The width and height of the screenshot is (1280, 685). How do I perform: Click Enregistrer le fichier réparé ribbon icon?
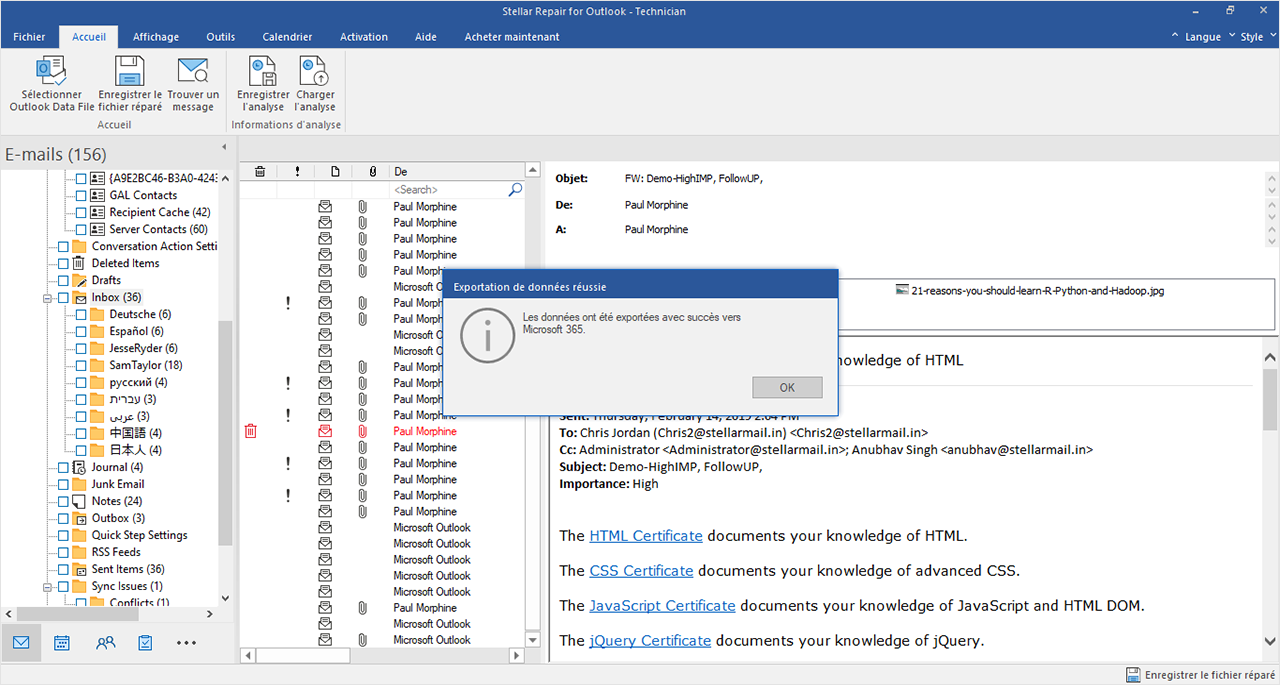click(130, 72)
